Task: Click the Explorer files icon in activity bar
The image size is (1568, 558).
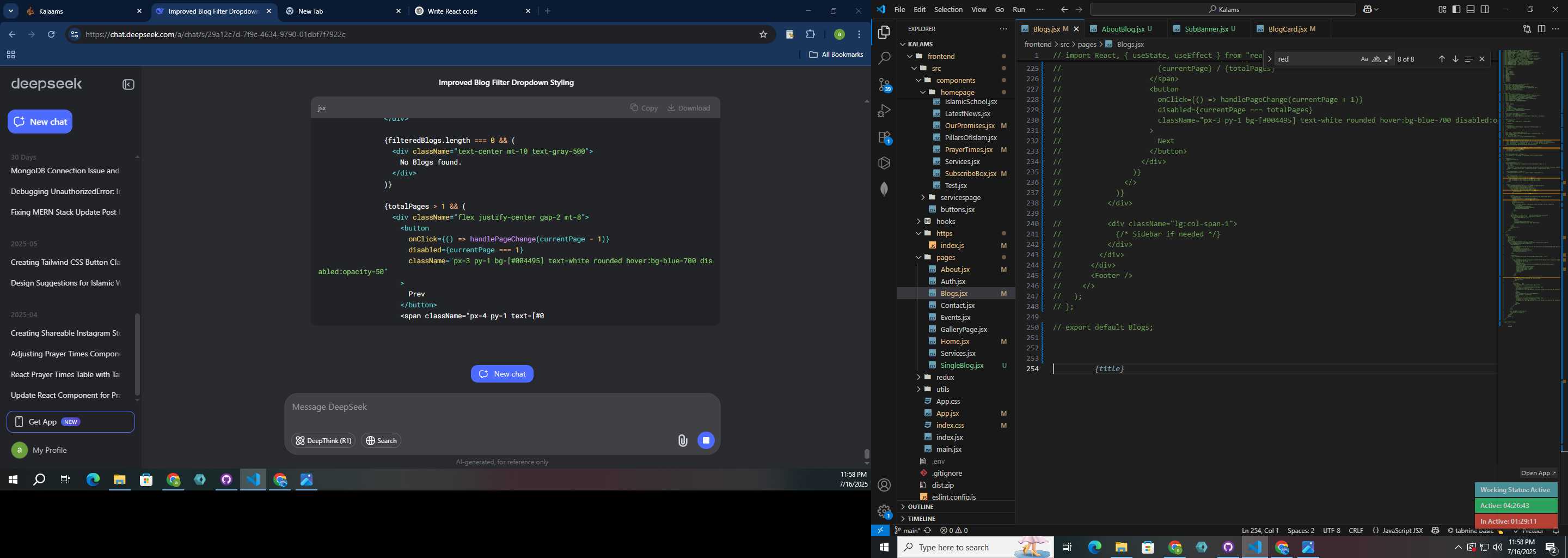Action: (884, 32)
